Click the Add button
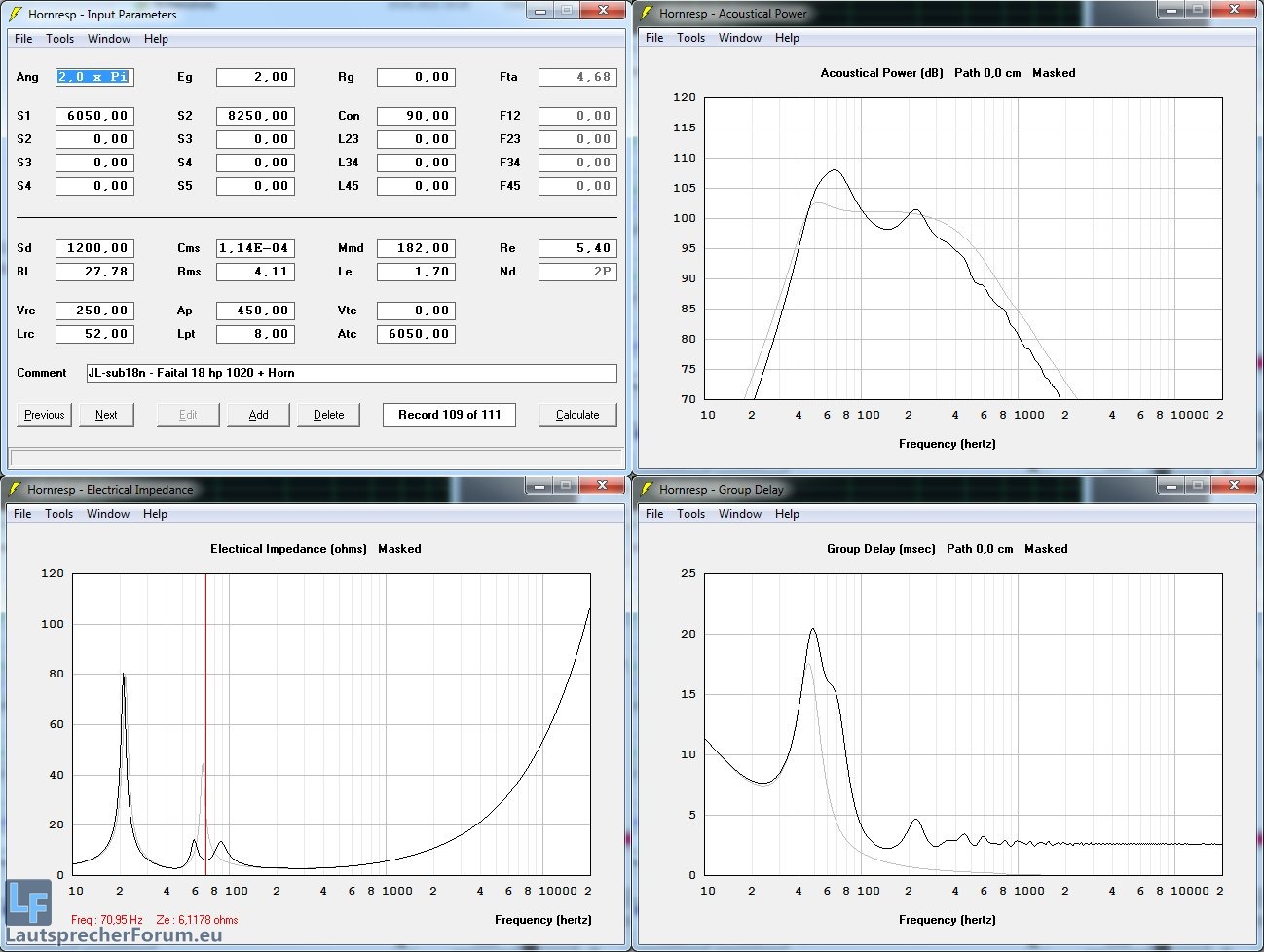The height and width of the screenshot is (952, 1264). [258, 415]
